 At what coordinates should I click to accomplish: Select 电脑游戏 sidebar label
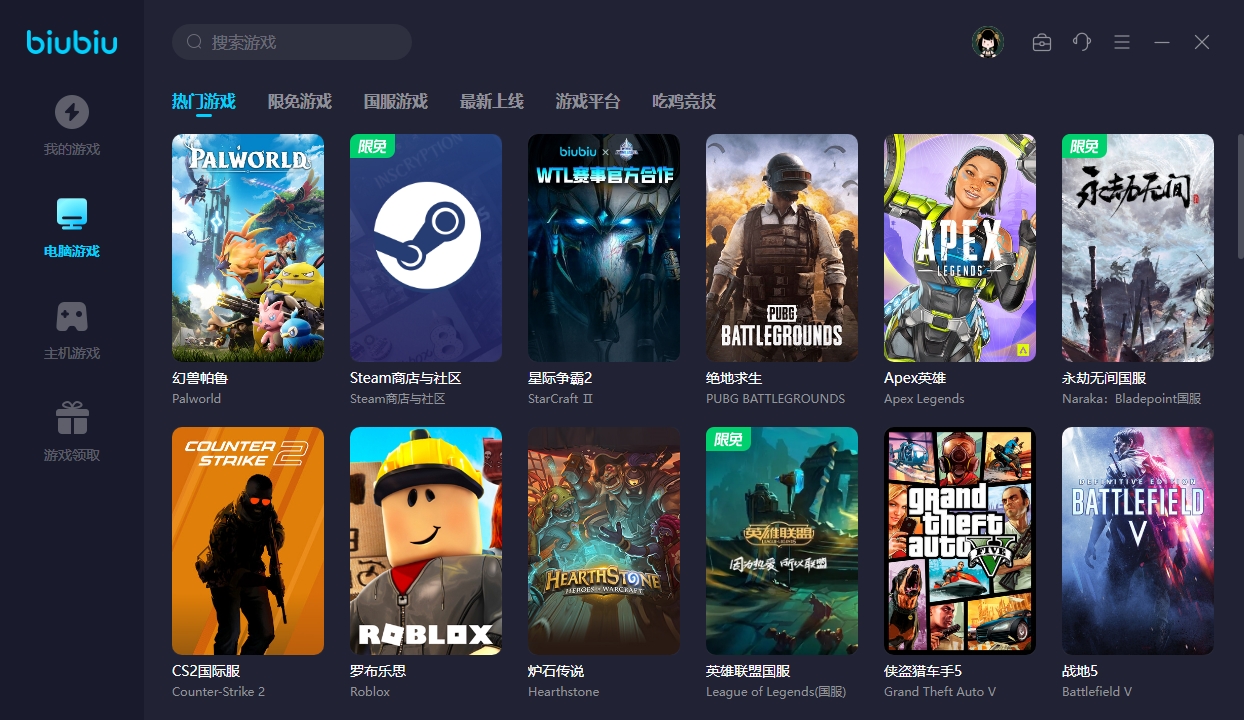[x=72, y=252]
